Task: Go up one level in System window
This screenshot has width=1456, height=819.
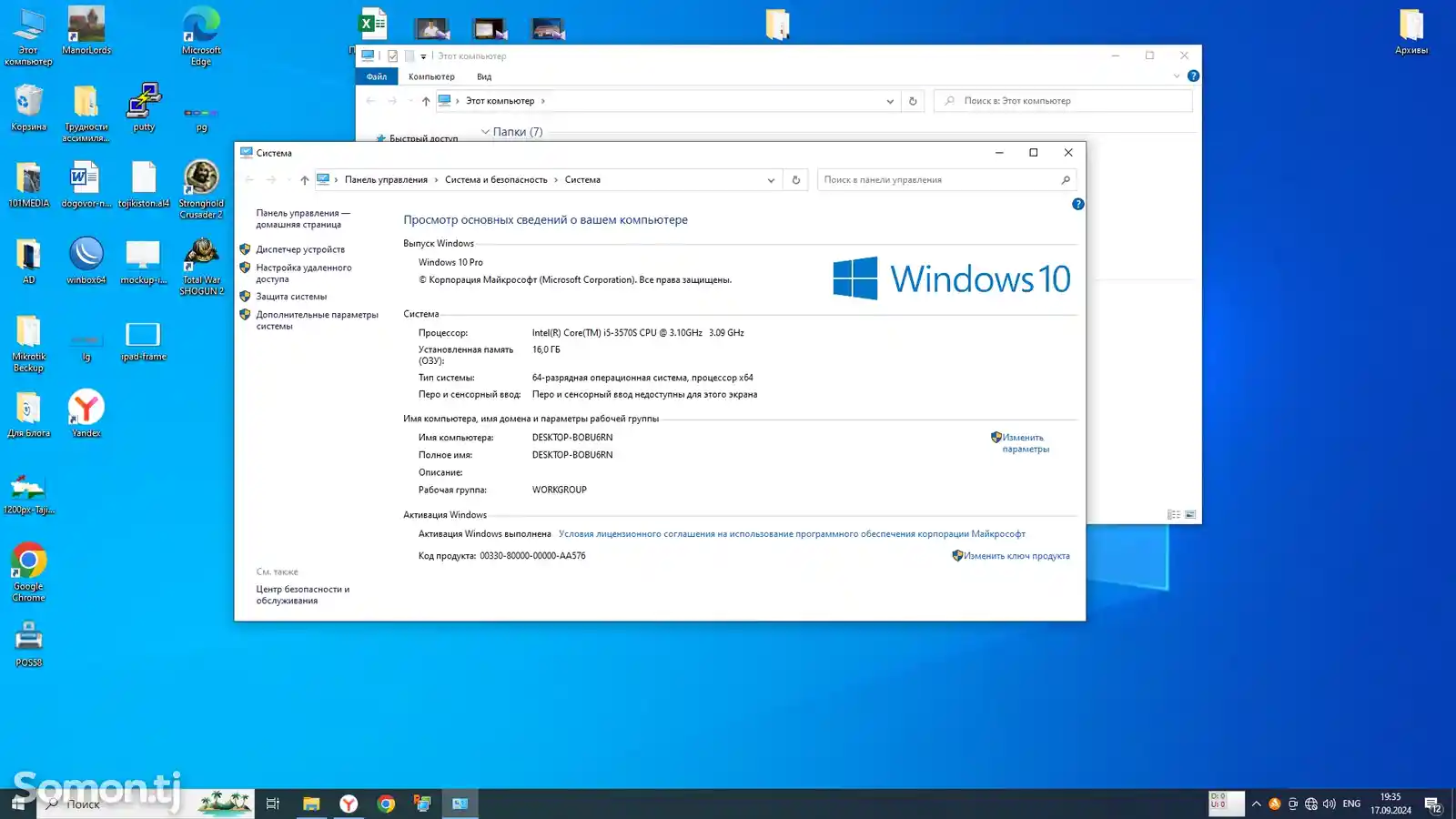Action: (x=304, y=180)
